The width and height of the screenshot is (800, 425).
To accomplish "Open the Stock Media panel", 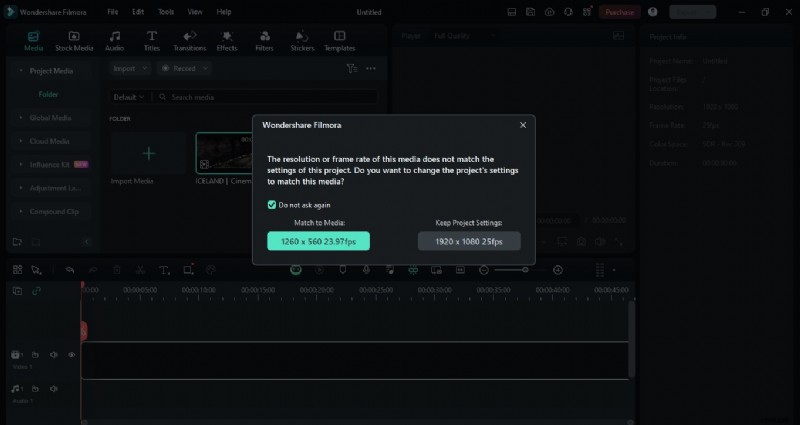I will (74, 40).
